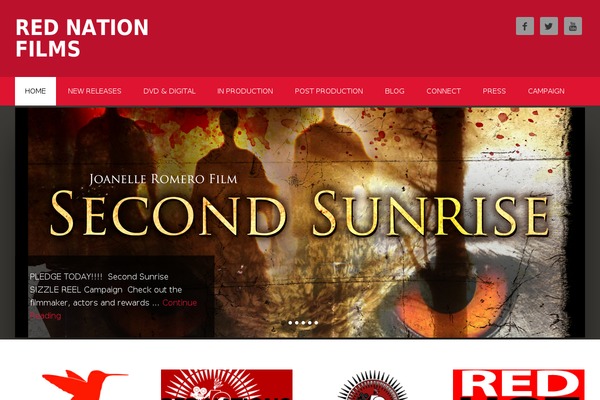The width and height of the screenshot is (600, 400).
Task: Select the dark active slider pagination dot
Action: [284, 323]
